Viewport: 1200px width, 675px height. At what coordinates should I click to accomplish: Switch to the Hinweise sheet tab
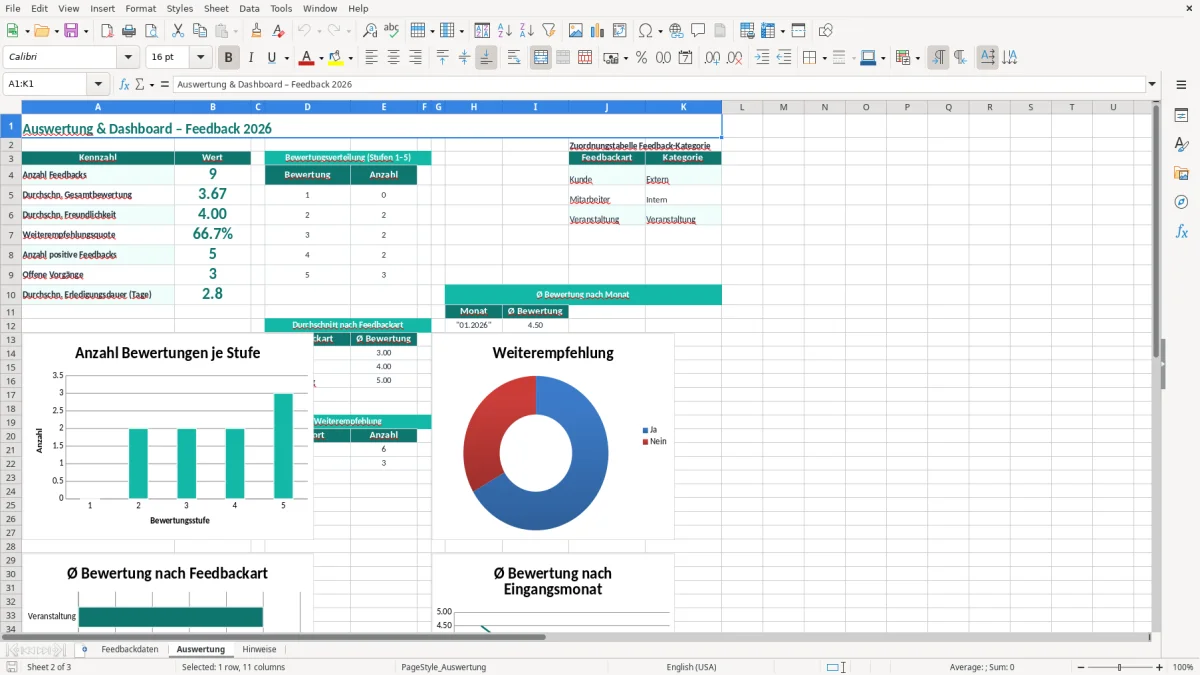point(259,649)
